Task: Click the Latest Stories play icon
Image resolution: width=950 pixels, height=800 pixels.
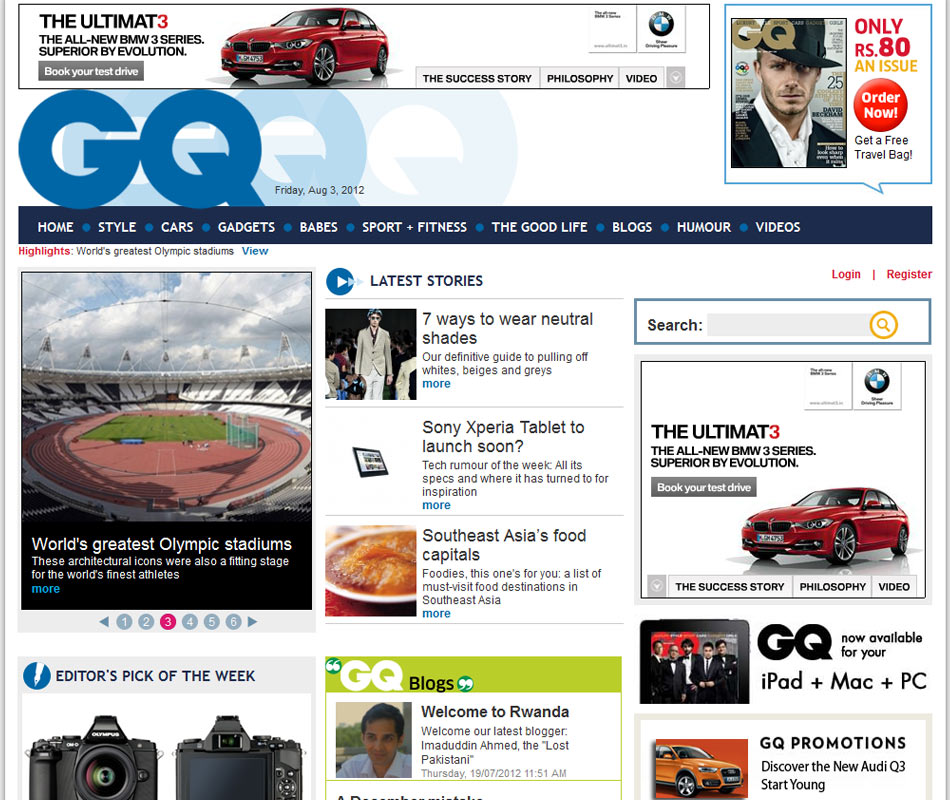Action: [x=340, y=281]
